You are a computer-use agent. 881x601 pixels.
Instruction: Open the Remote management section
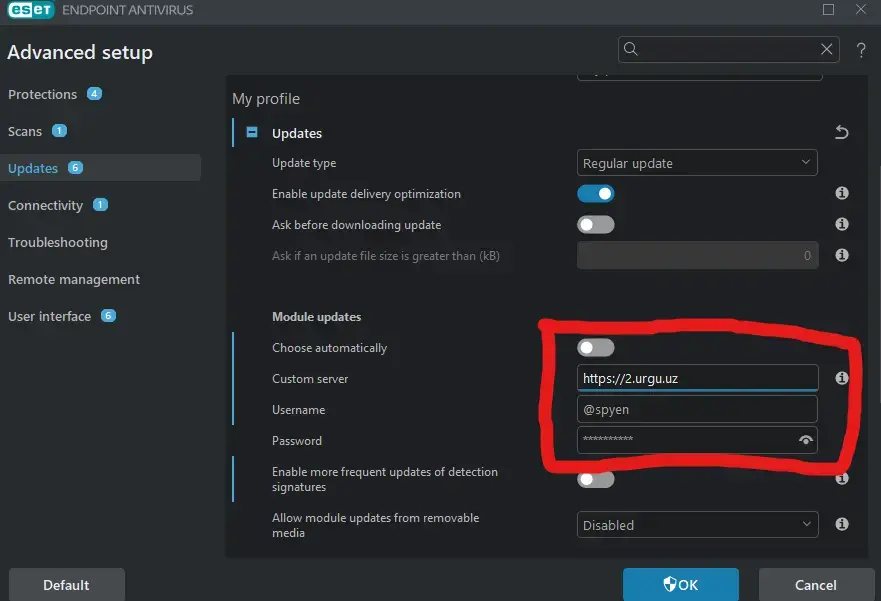coord(74,280)
